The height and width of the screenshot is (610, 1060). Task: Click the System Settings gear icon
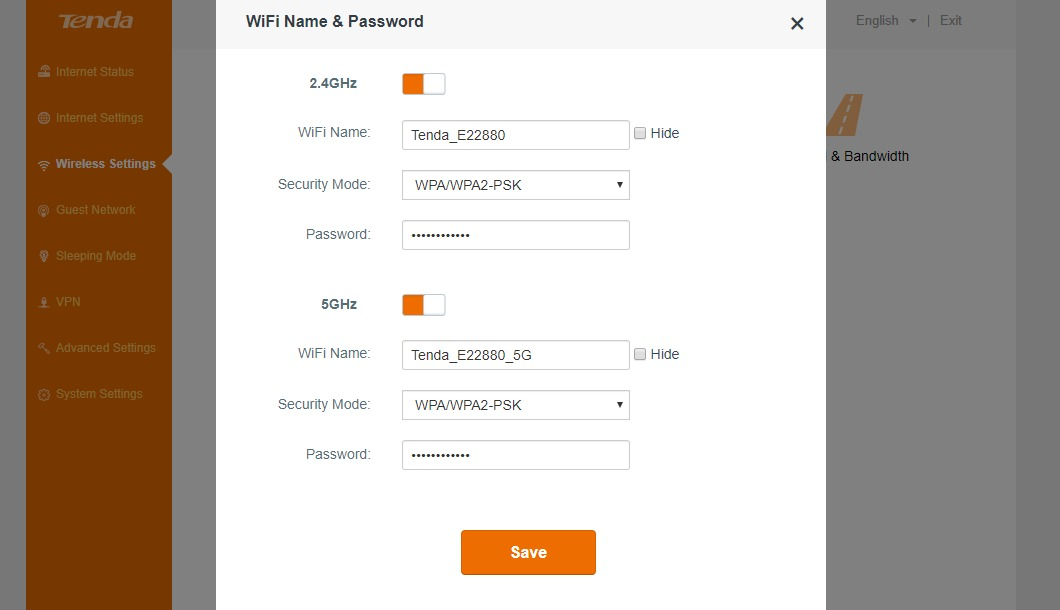pos(44,395)
